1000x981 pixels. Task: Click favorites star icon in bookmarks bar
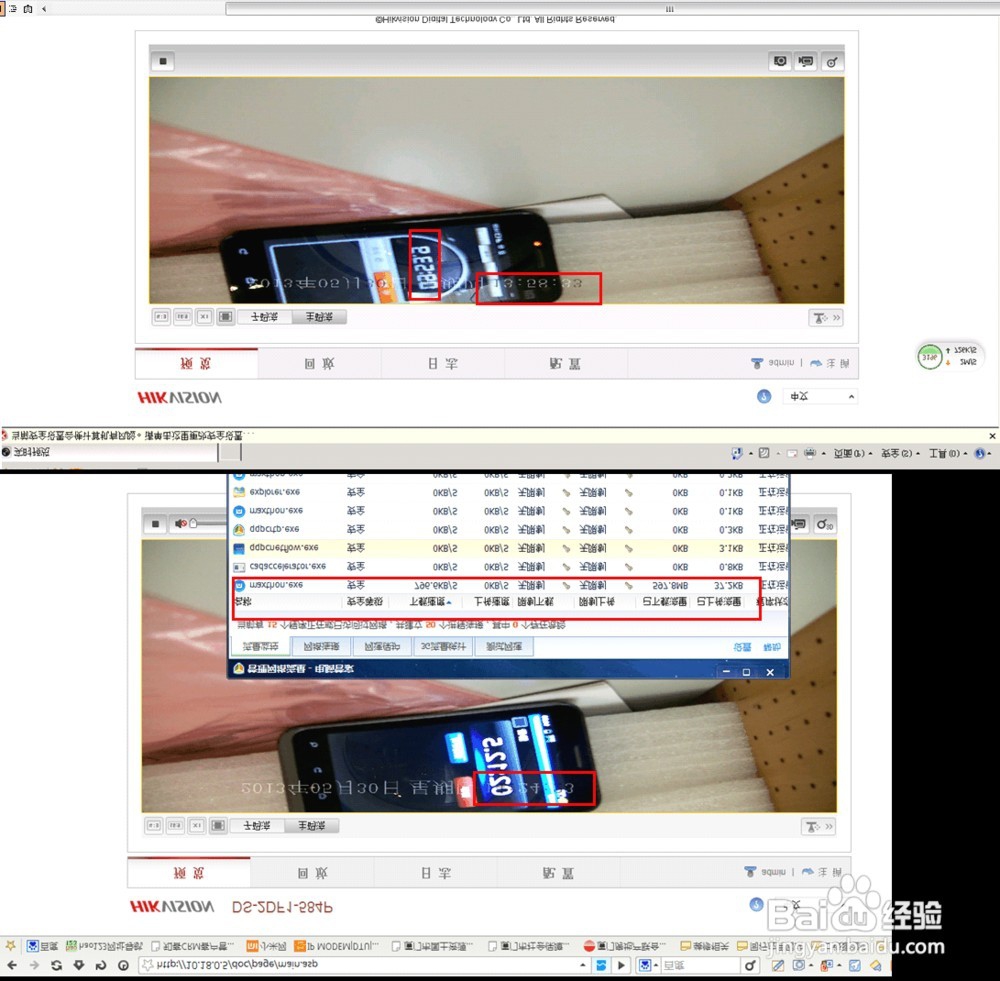tap(10, 946)
